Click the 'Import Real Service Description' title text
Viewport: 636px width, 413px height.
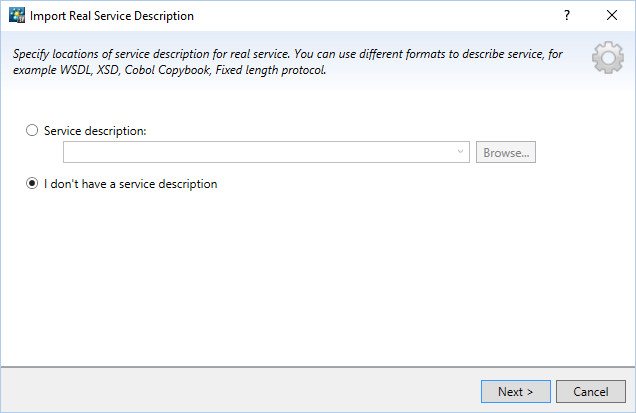point(112,16)
